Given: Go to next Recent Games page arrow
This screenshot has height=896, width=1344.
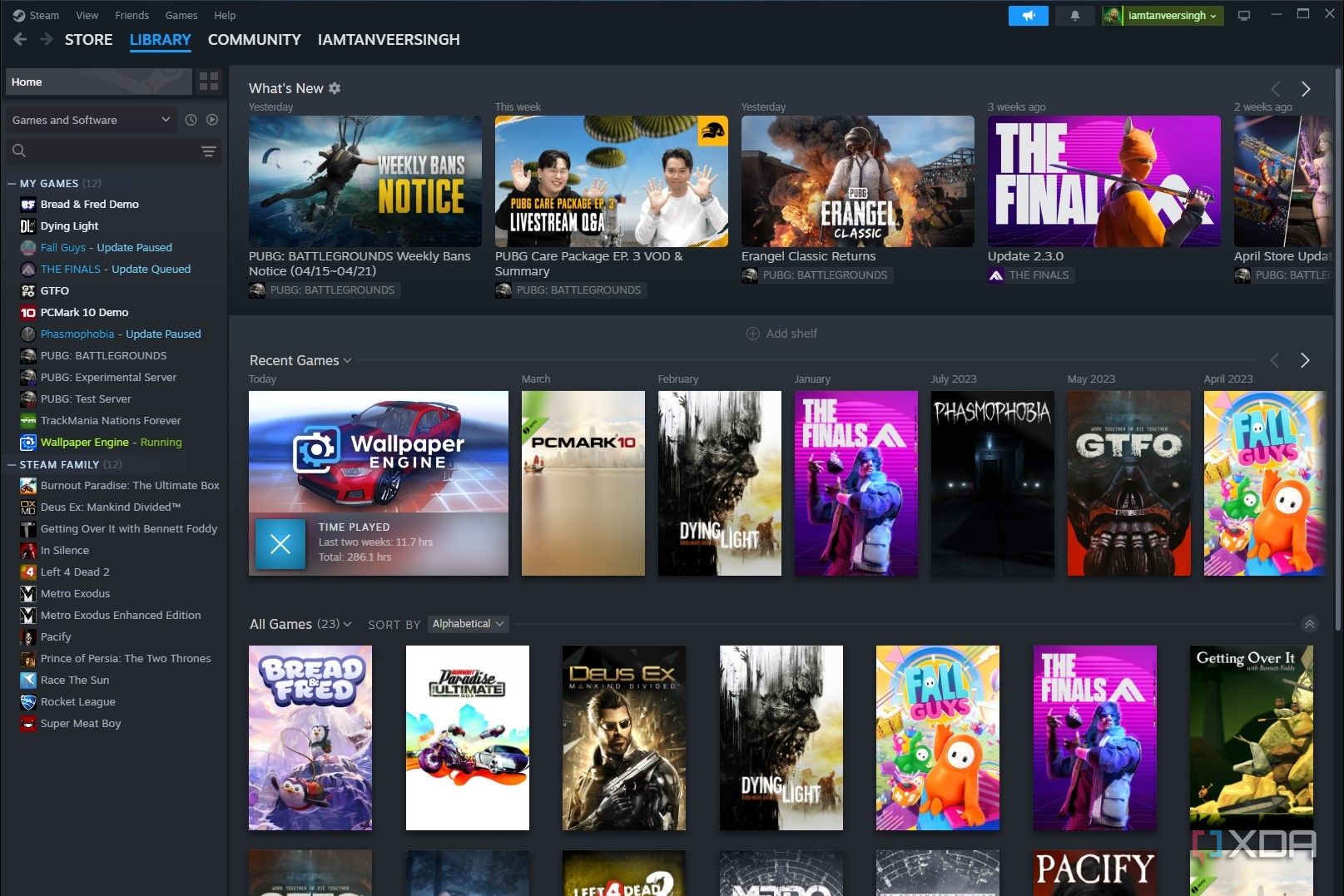Looking at the screenshot, I should click(x=1305, y=360).
